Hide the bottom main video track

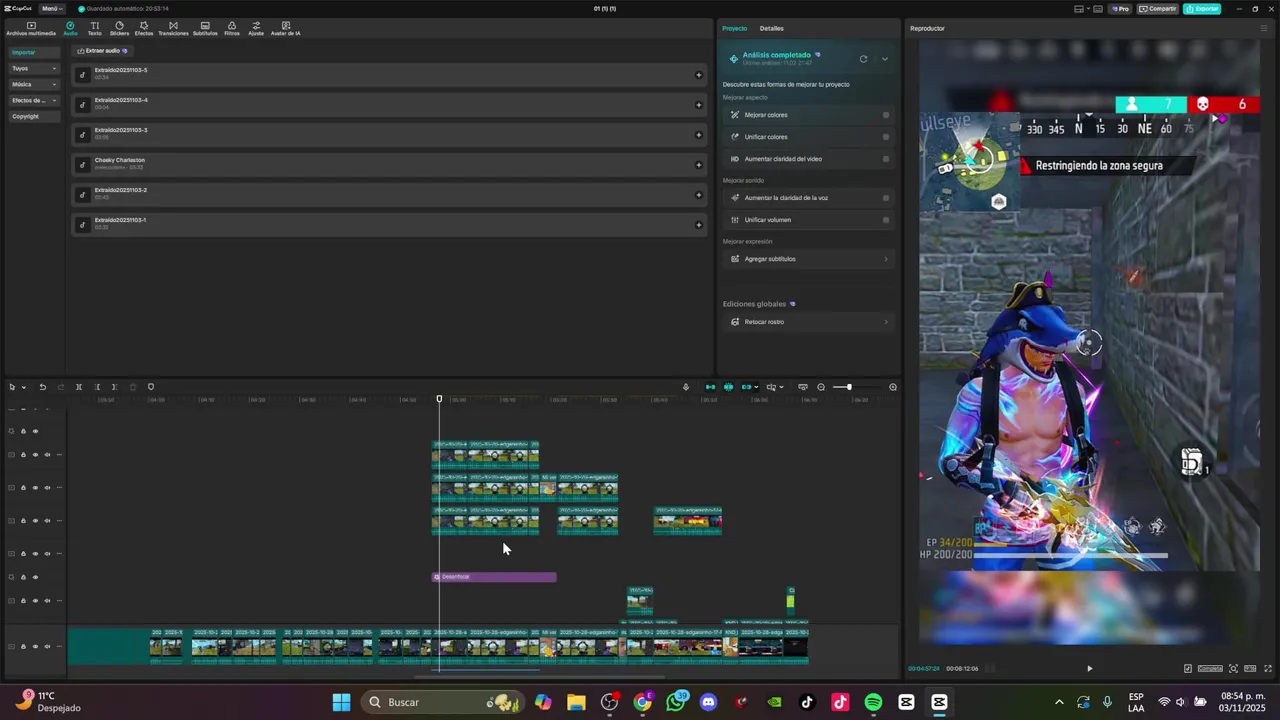[35, 646]
